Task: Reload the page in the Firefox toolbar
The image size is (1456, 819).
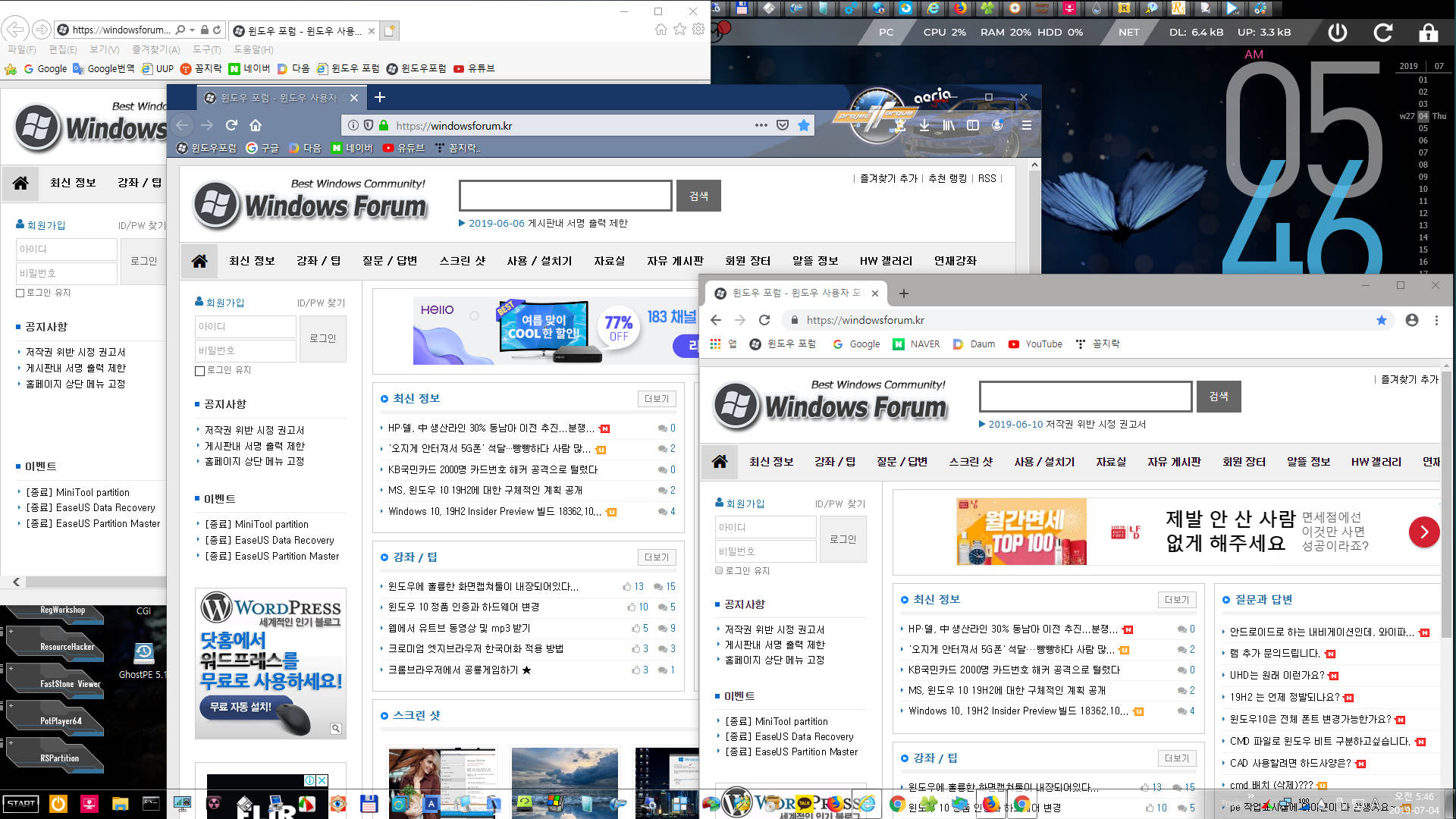Action: pos(231,125)
